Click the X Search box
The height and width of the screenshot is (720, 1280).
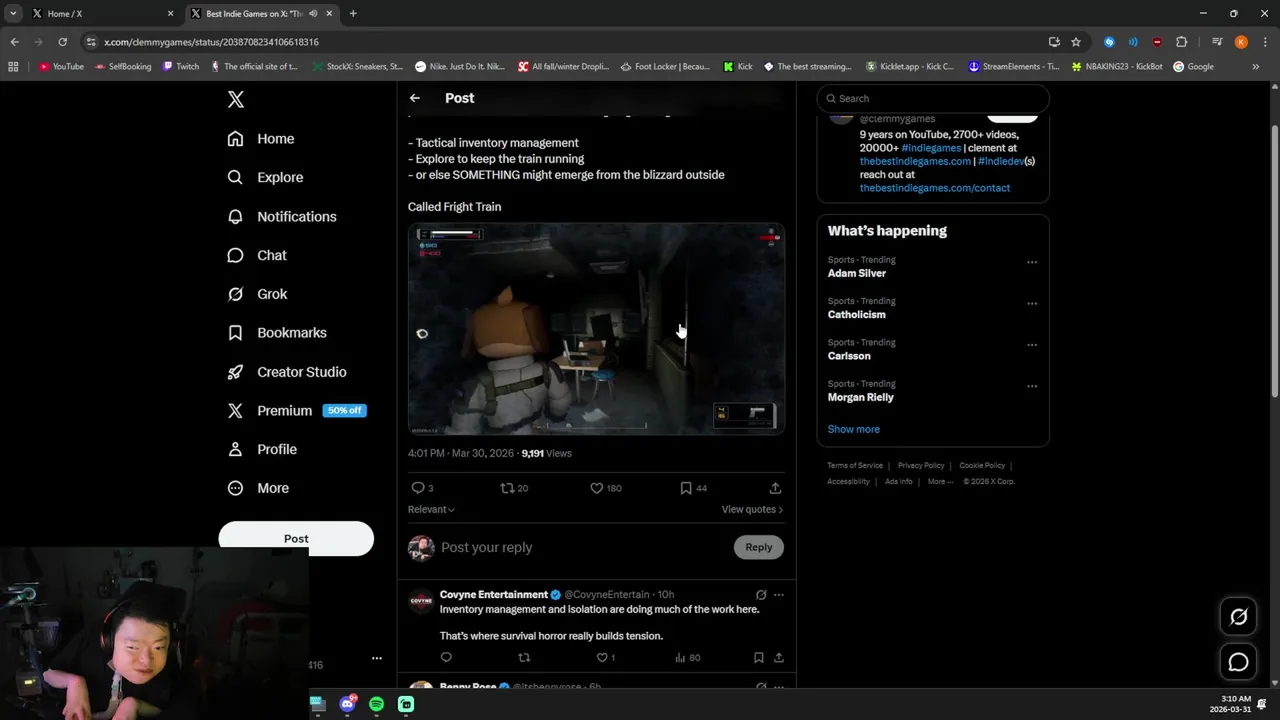pyautogui.click(x=933, y=98)
